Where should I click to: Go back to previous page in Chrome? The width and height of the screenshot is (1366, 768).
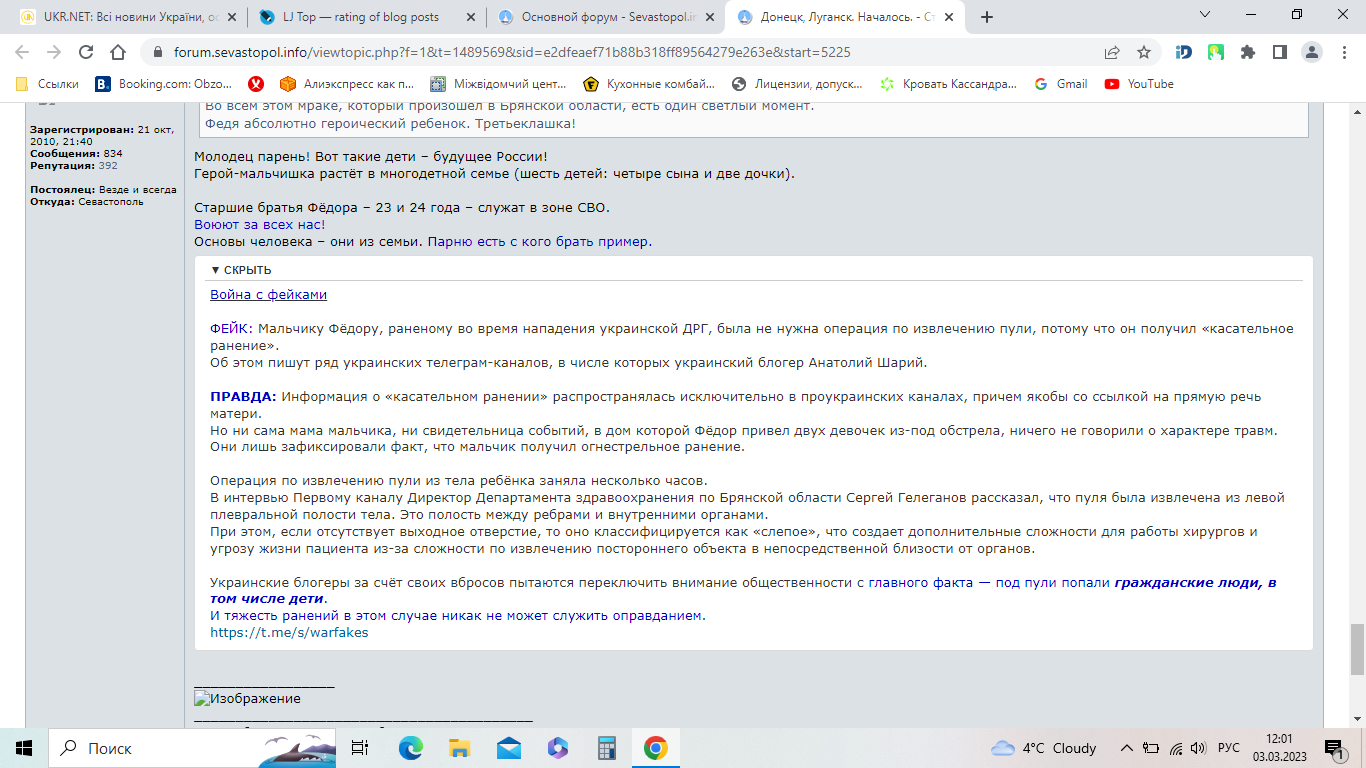(22, 52)
